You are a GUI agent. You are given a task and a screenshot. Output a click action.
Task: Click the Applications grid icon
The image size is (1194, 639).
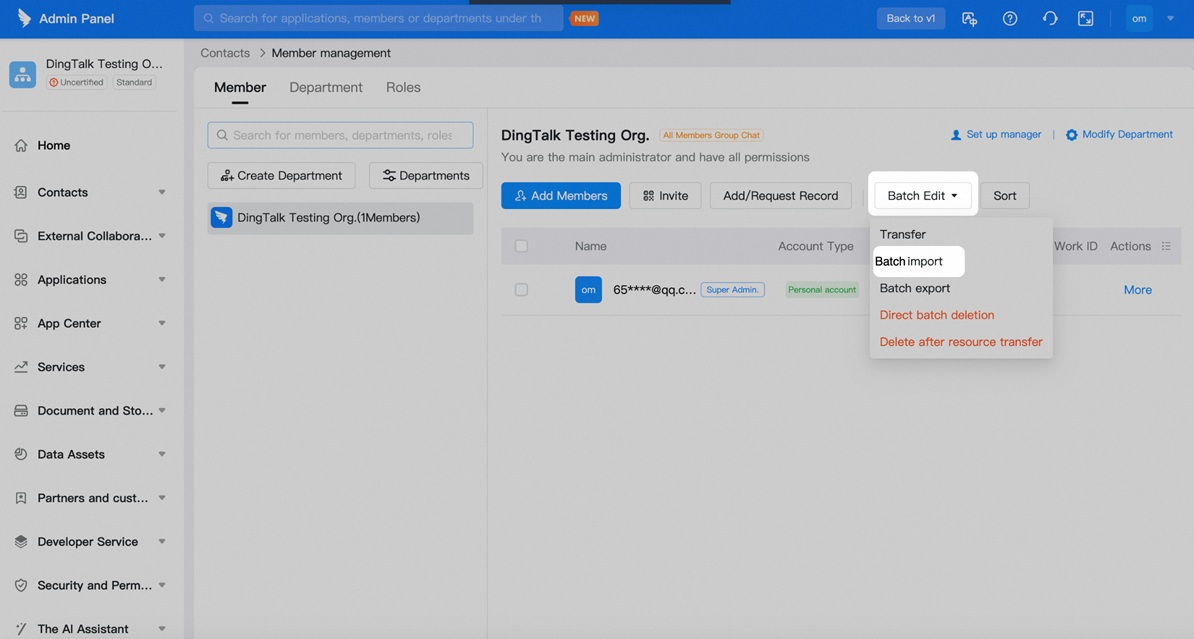(x=21, y=280)
